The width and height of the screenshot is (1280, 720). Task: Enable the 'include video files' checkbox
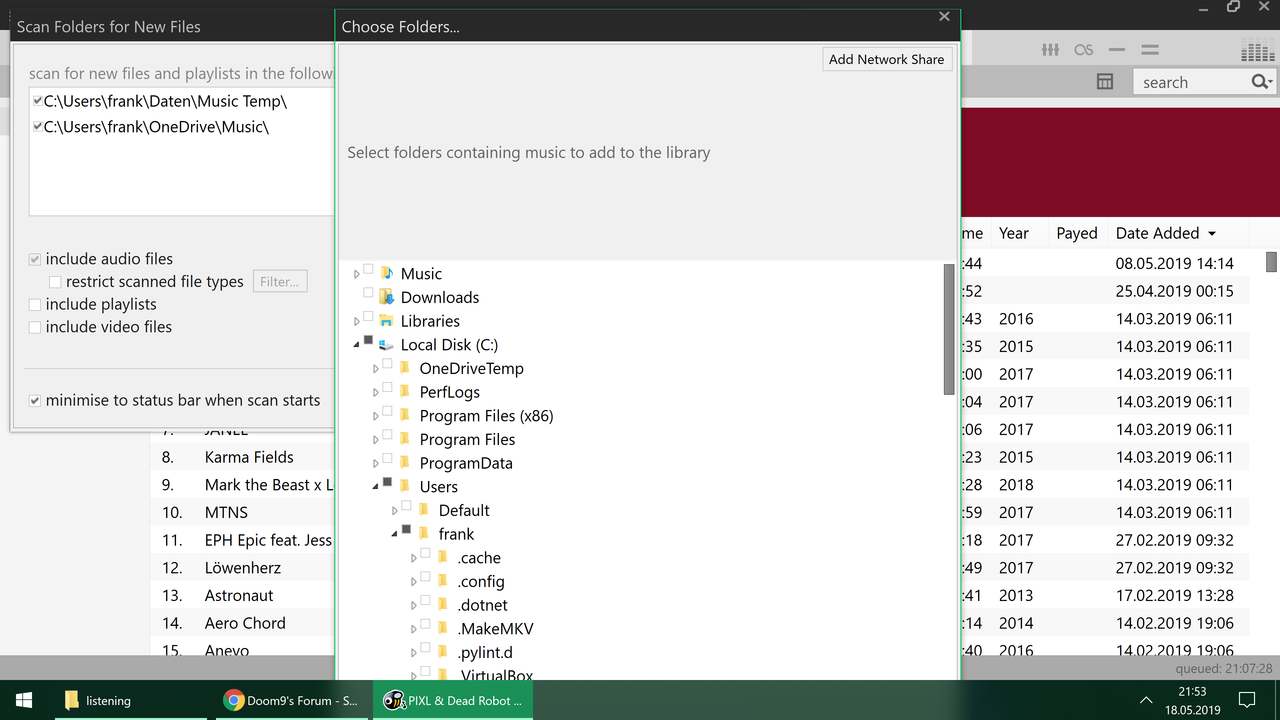[33, 327]
